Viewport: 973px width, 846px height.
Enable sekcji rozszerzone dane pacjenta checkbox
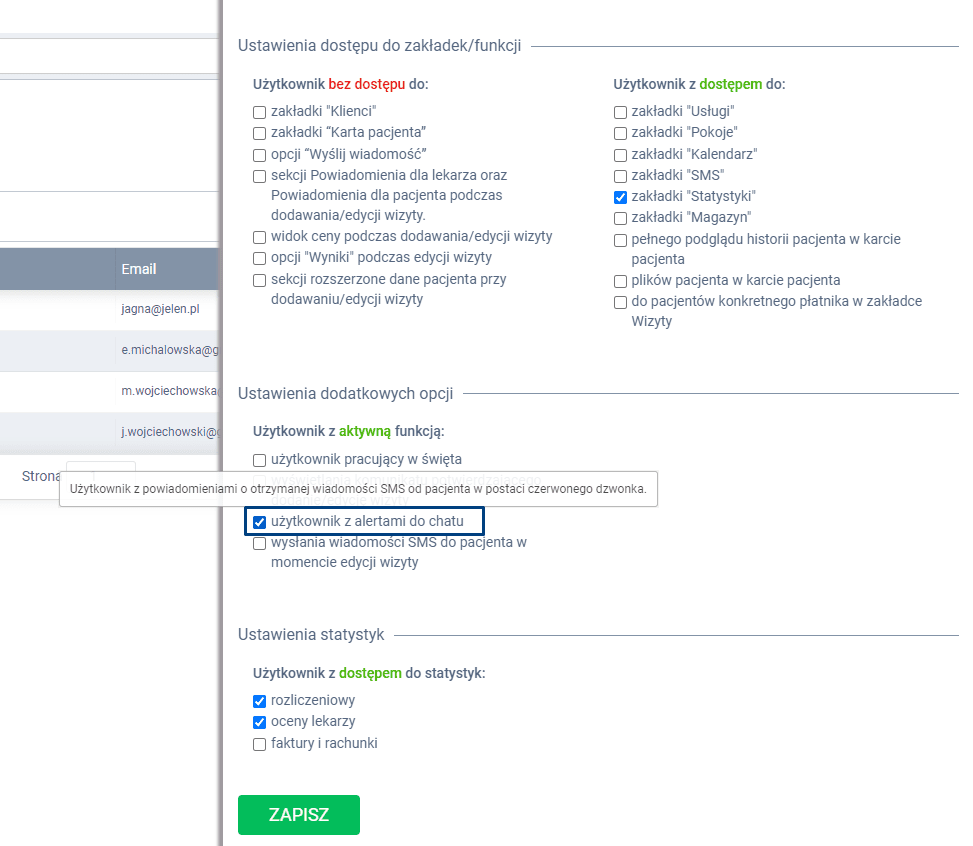[x=259, y=279]
